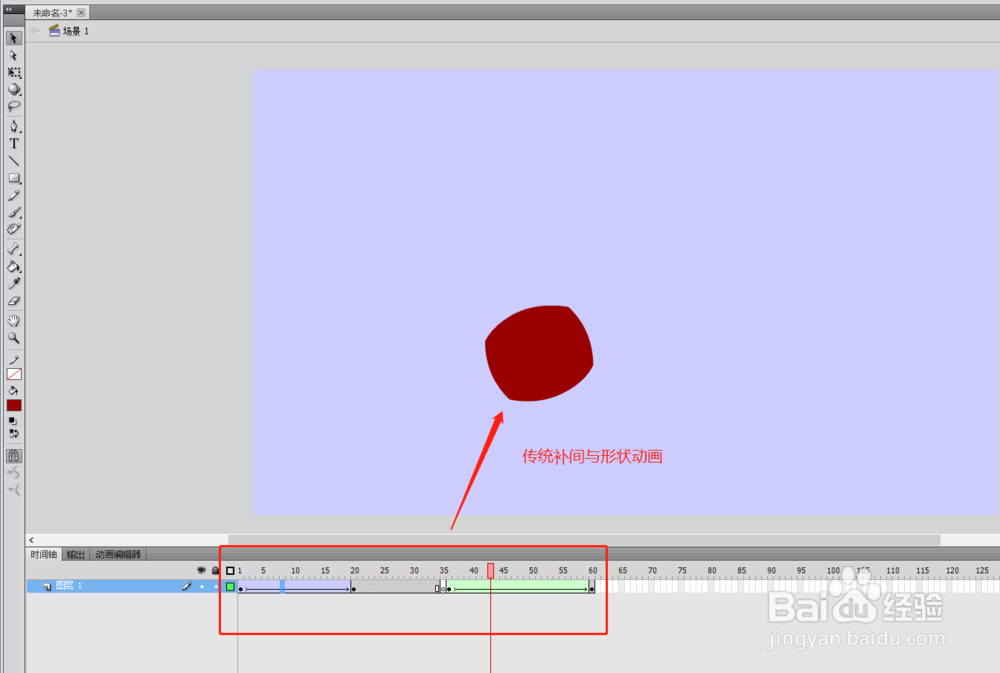
Task: Switch to the 时间轴 tab
Action: coord(43,554)
